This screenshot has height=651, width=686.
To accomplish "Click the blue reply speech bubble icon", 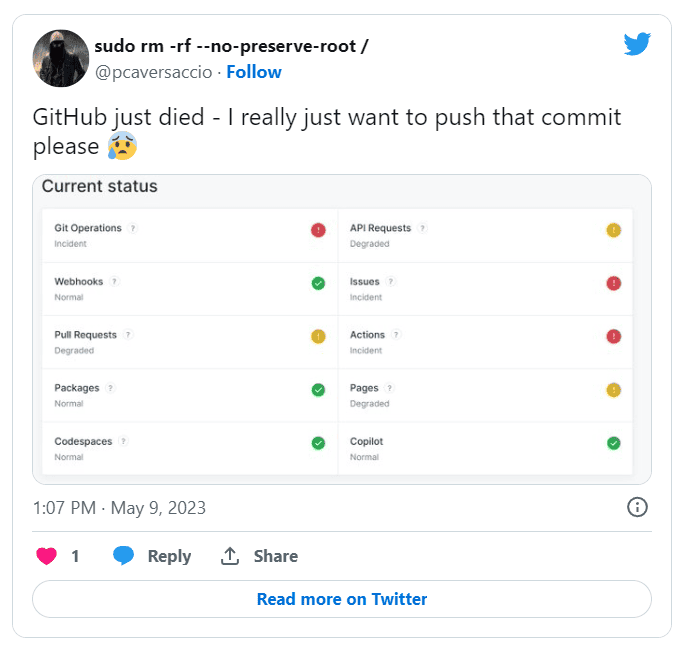I will click(x=123, y=556).
